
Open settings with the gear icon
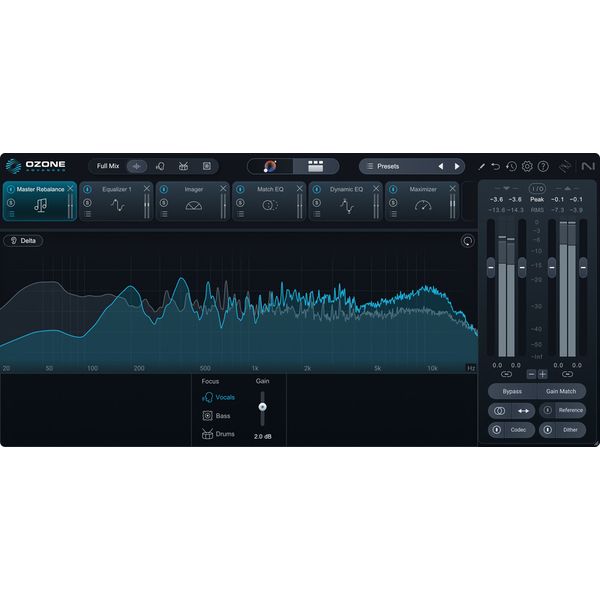click(x=527, y=166)
